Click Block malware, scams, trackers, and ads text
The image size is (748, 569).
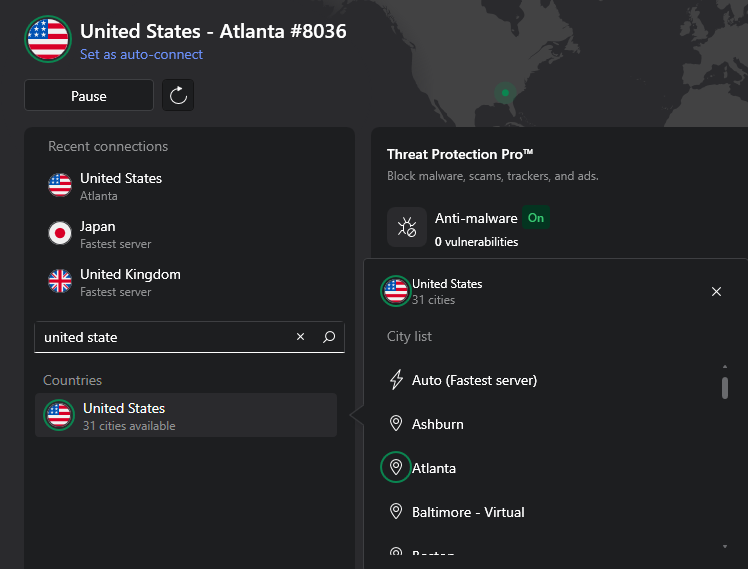click(x=493, y=176)
